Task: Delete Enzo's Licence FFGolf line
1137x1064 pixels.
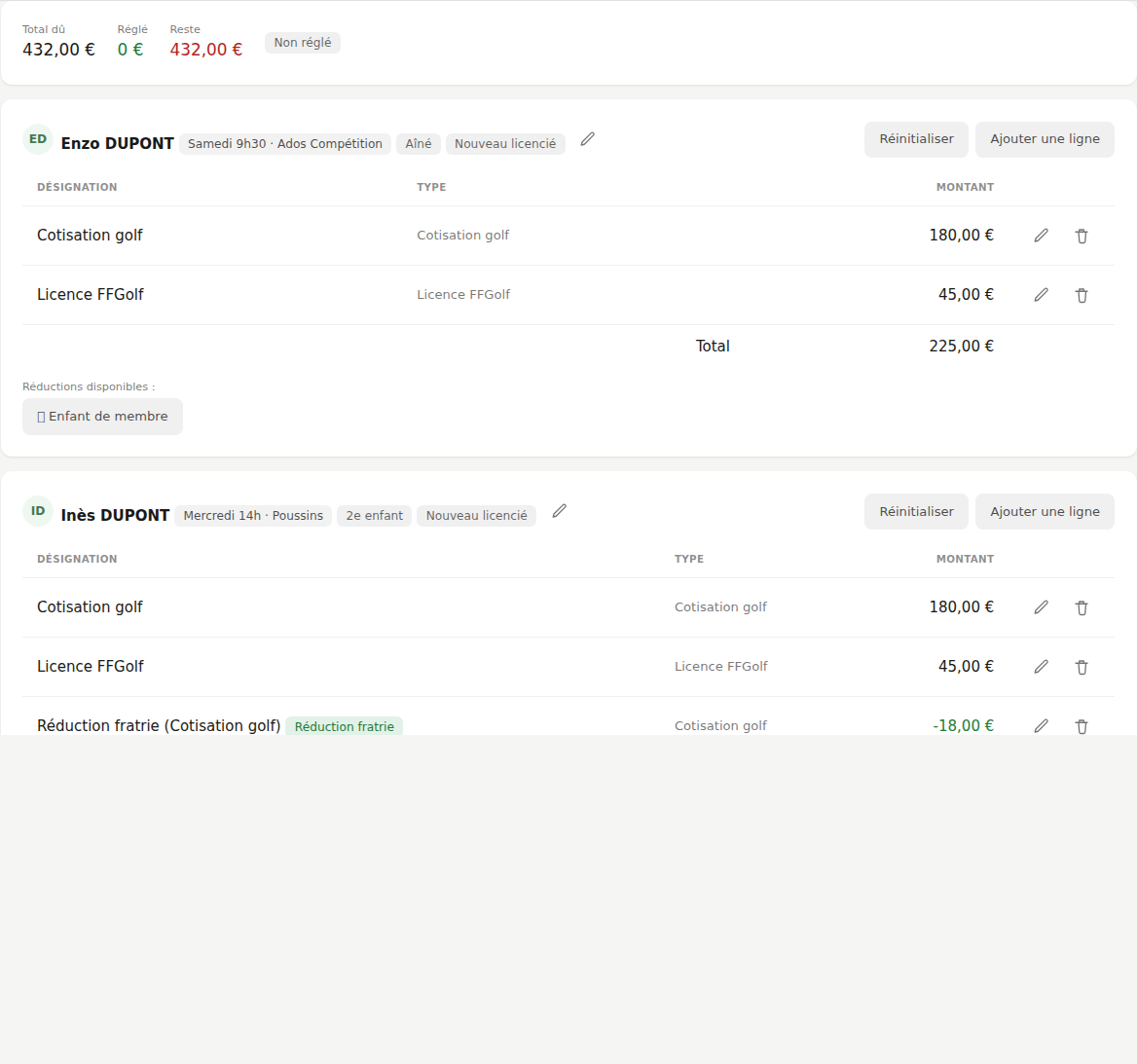Action: tap(1082, 295)
